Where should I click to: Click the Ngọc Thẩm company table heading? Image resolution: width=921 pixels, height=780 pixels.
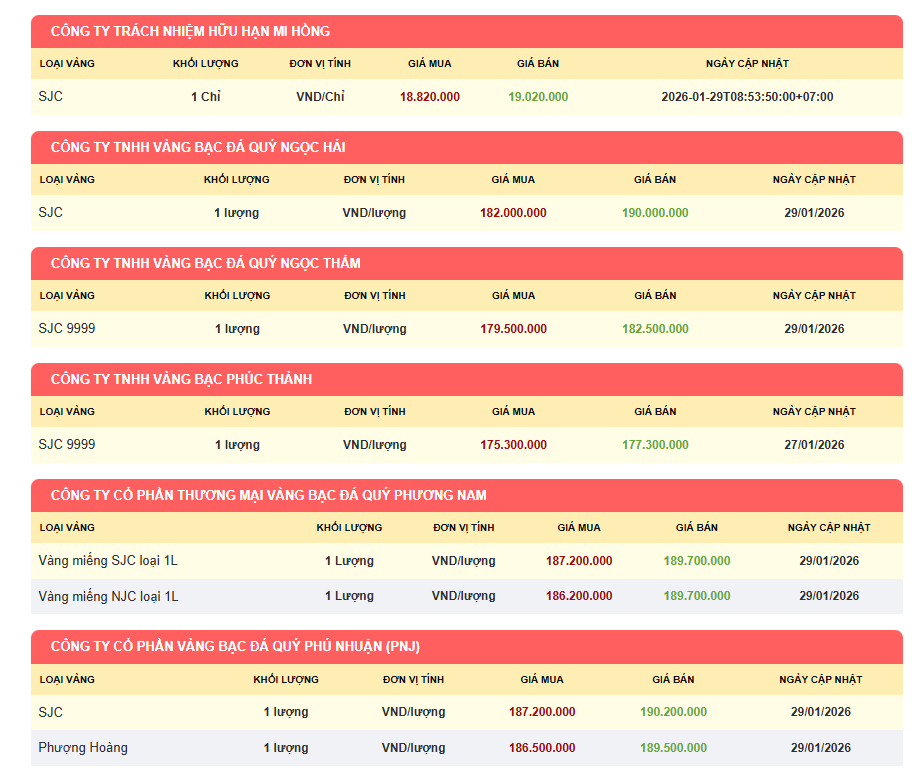coord(205,263)
